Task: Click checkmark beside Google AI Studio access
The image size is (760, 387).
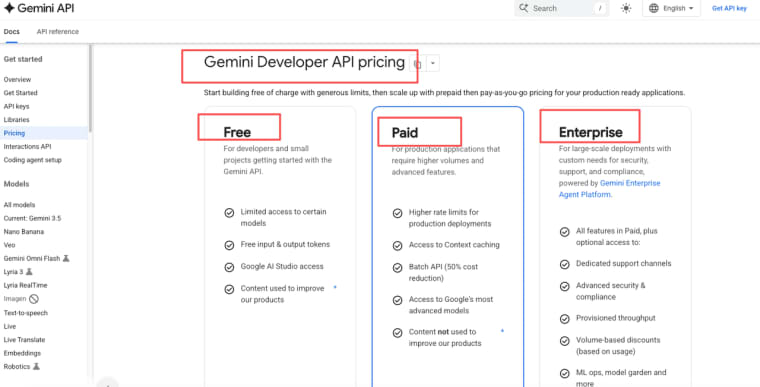Action: 229,267
